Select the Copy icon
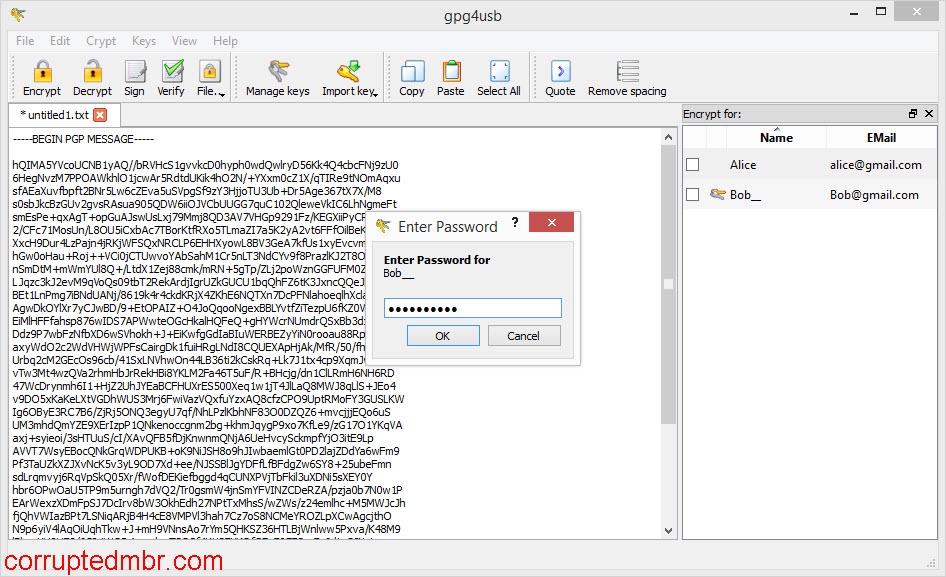The height and width of the screenshot is (577, 946). 411,75
